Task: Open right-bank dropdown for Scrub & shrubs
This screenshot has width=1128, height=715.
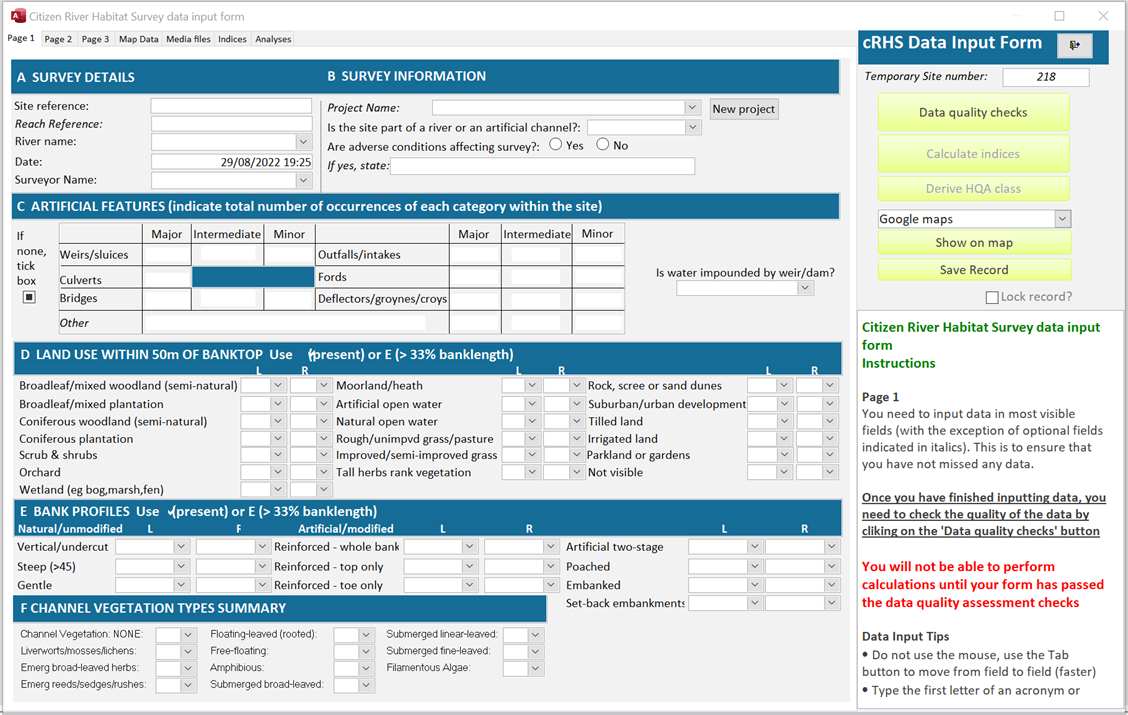Action: [324, 455]
